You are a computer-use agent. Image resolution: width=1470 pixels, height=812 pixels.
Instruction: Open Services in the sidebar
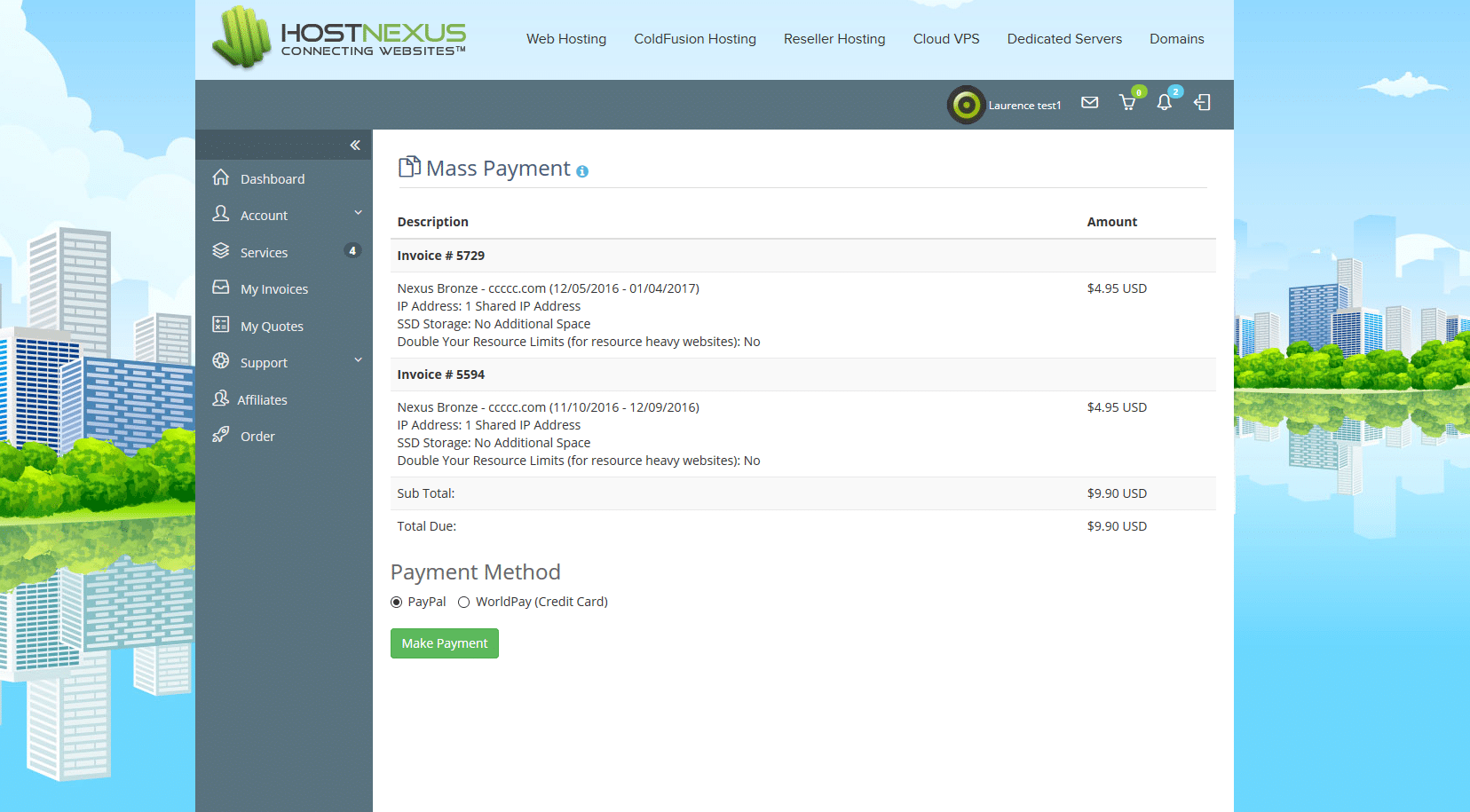point(264,253)
